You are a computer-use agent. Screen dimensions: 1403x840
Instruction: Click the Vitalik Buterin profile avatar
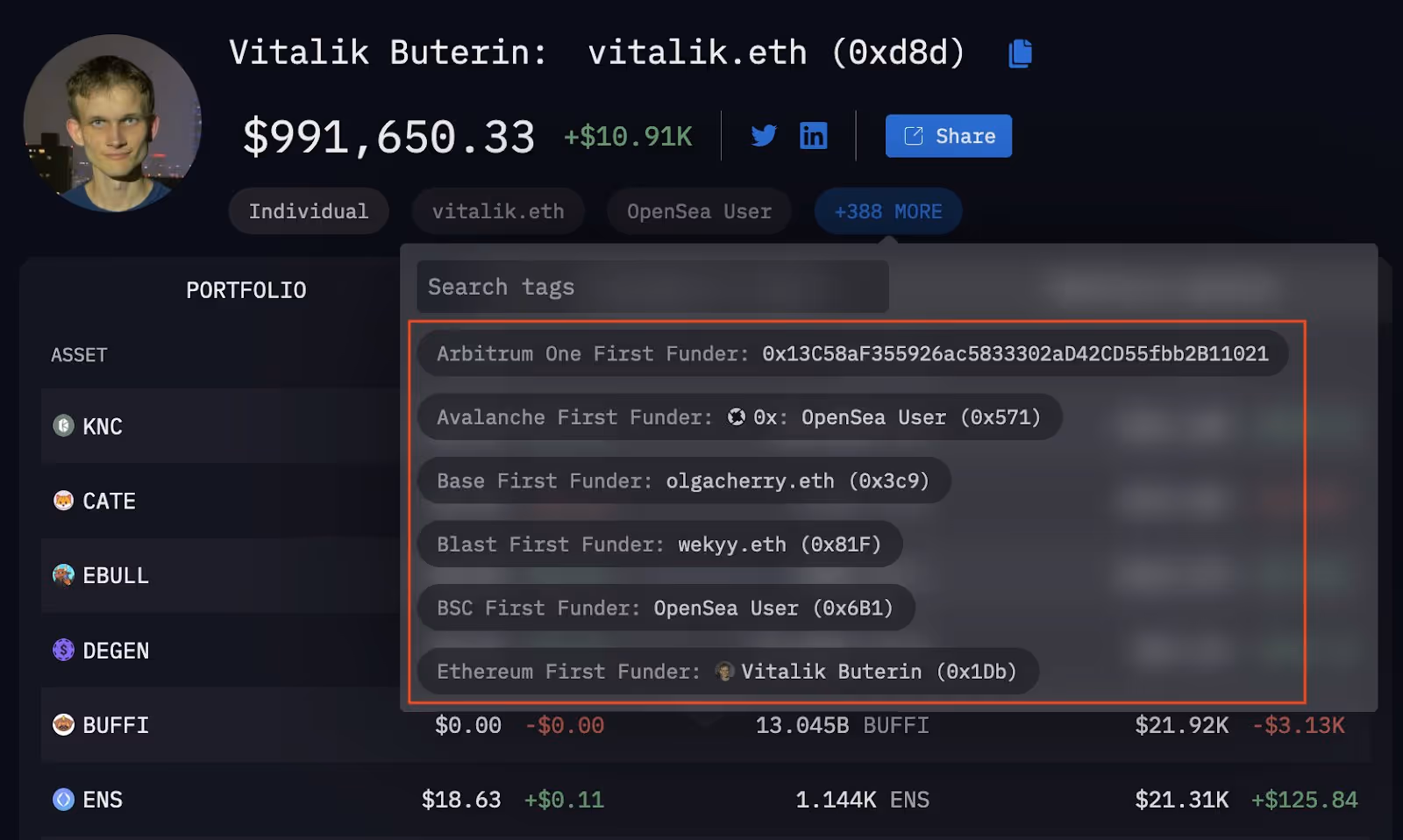tap(112, 123)
